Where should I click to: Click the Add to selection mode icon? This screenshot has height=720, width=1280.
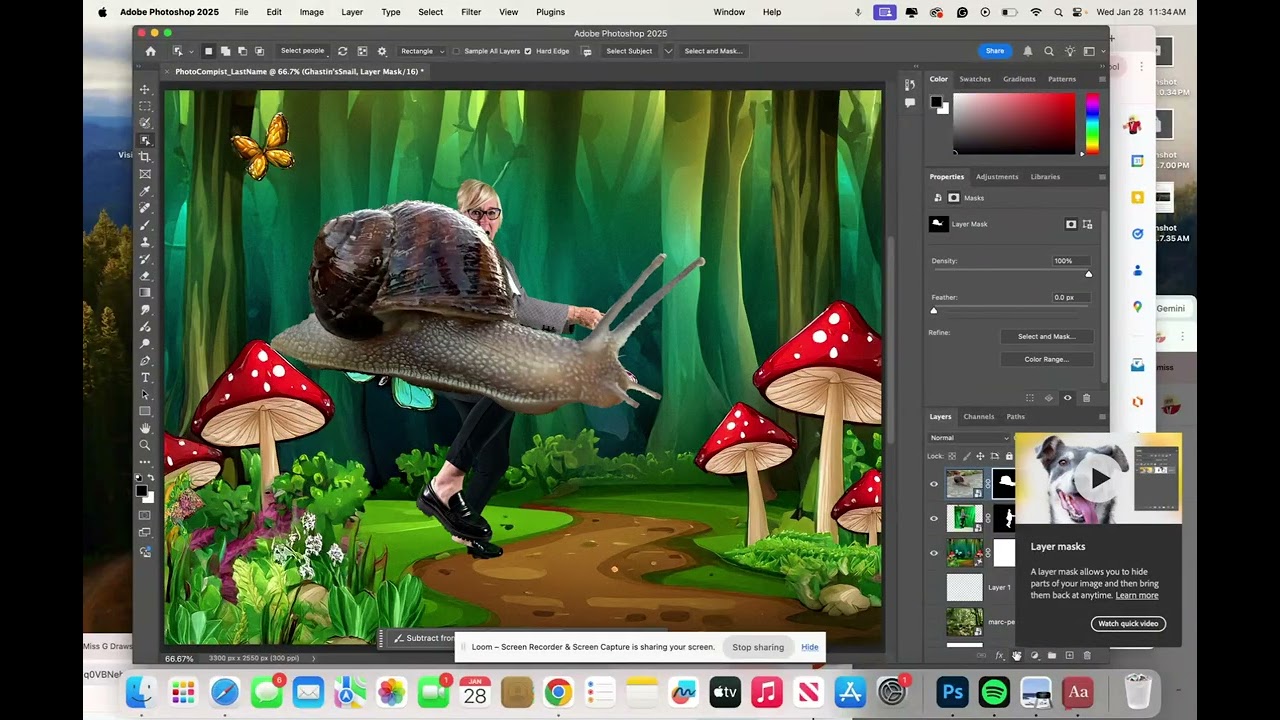point(226,51)
